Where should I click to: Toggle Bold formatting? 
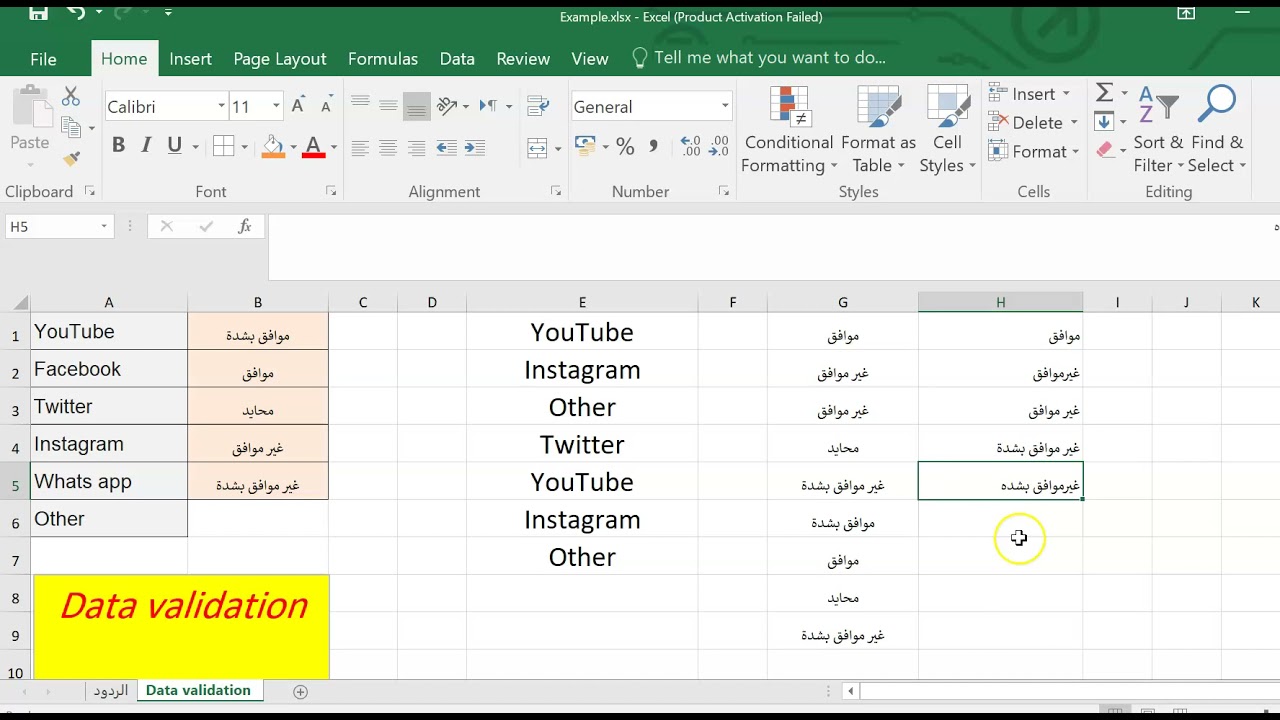[x=118, y=146]
